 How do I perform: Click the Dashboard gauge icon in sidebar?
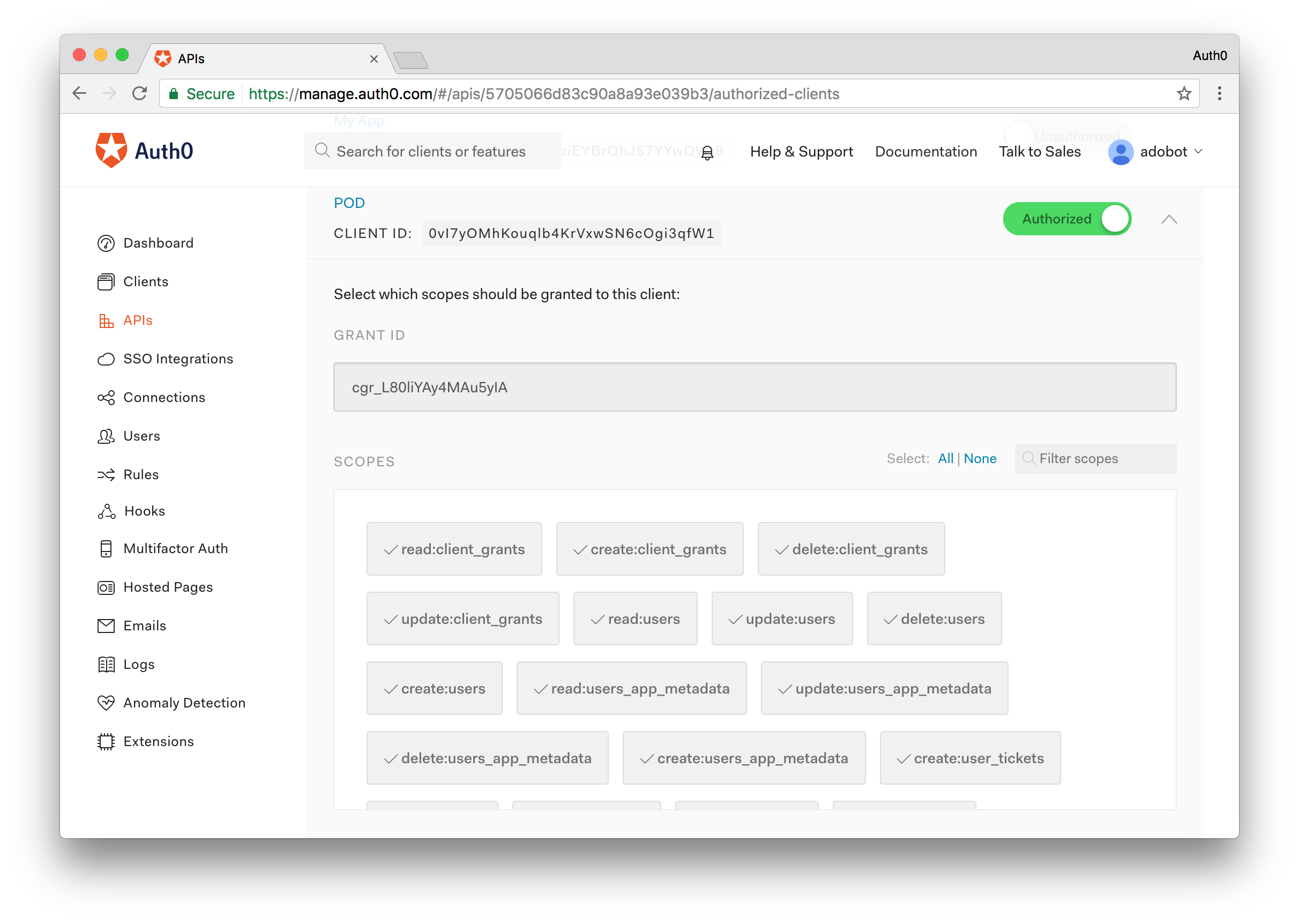click(x=106, y=243)
